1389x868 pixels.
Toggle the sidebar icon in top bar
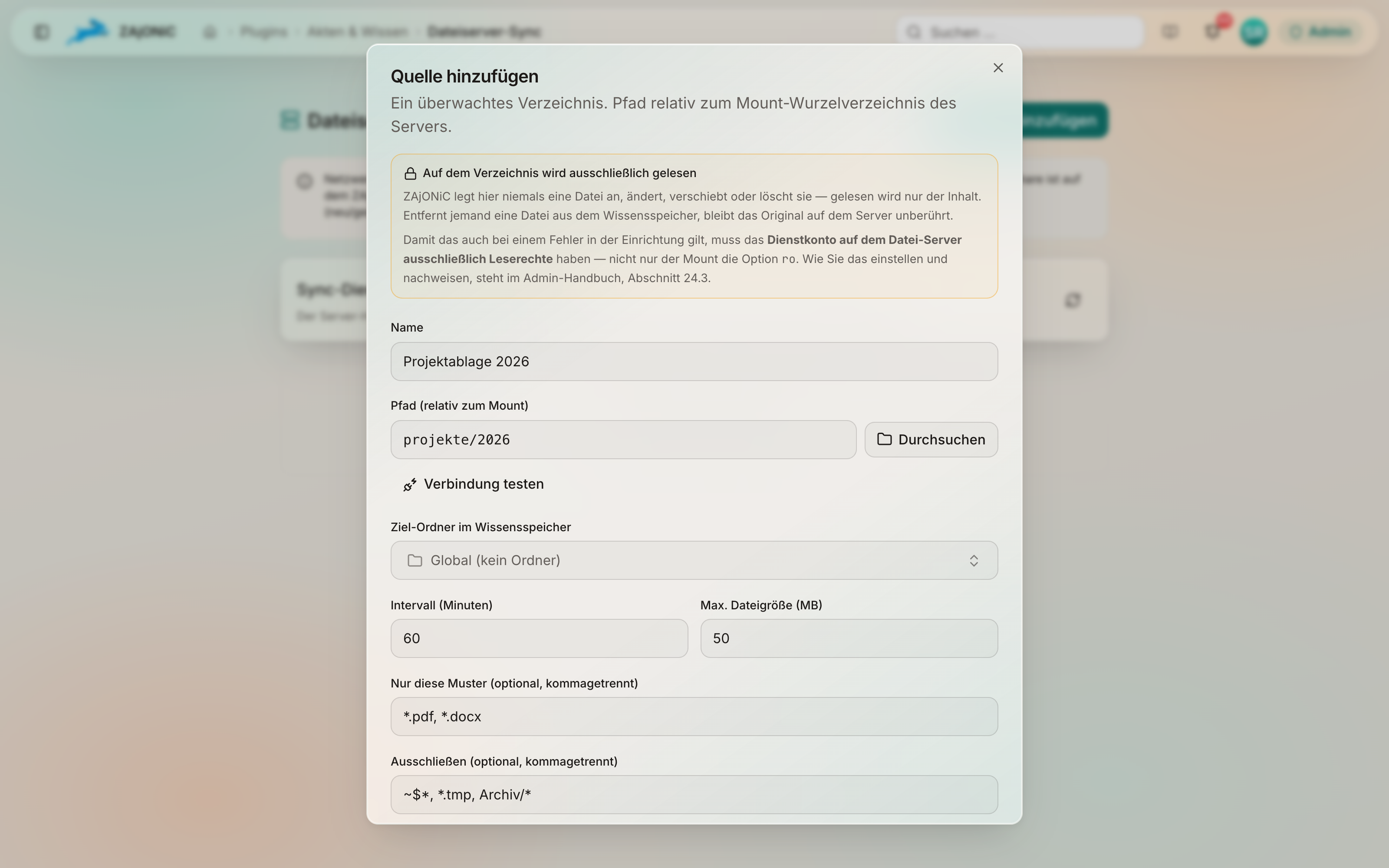click(41, 32)
